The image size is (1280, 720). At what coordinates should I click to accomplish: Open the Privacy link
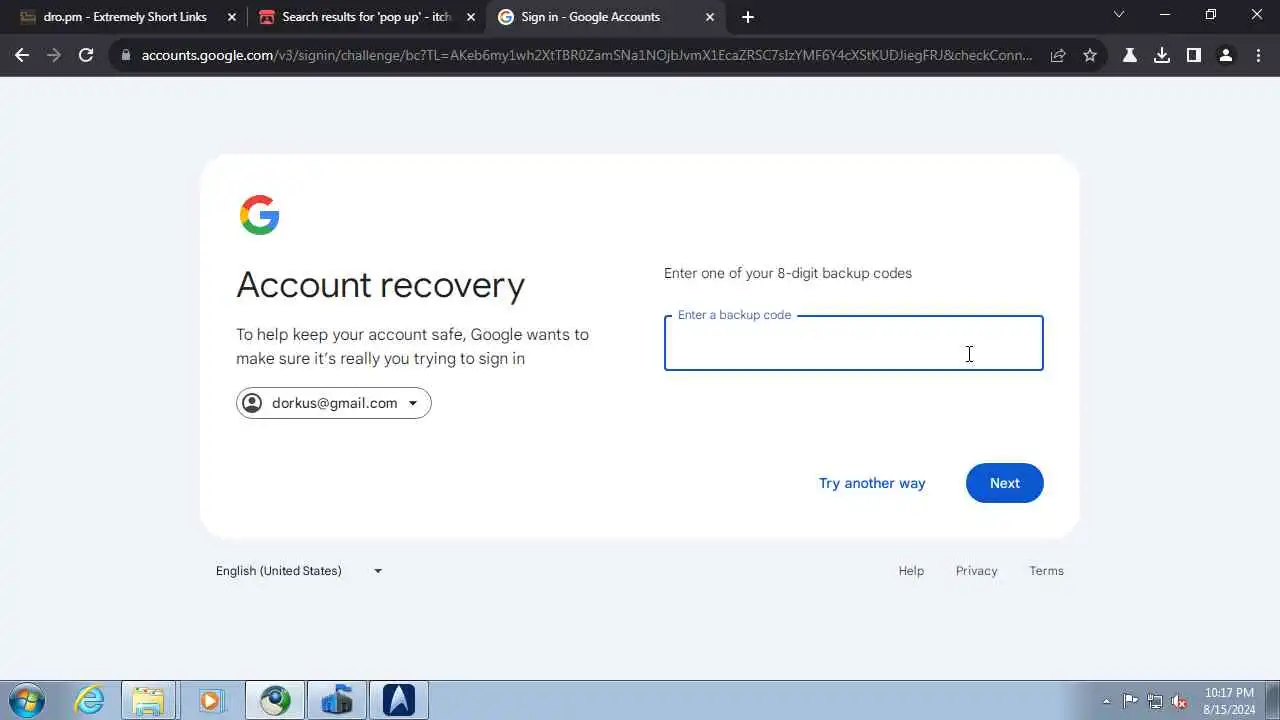click(x=976, y=571)
